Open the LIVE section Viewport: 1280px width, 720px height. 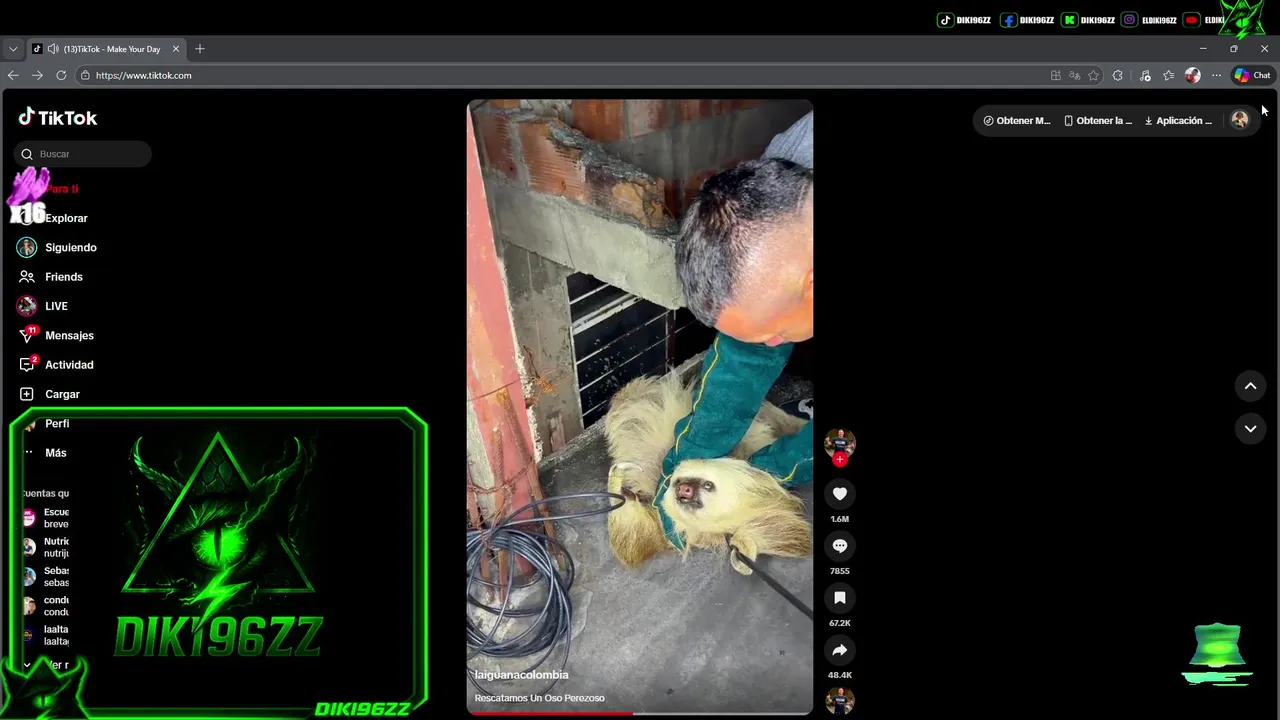[x=45, y=306]
